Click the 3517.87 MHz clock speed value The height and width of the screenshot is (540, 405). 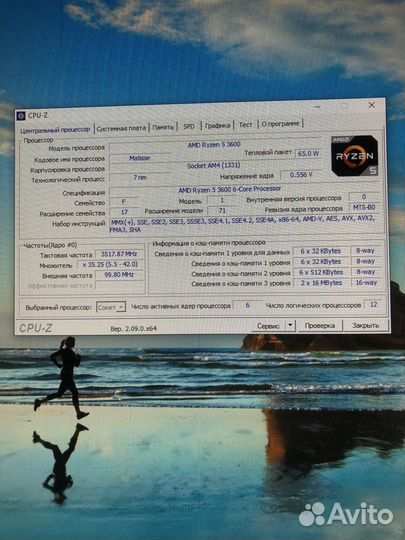119,254
